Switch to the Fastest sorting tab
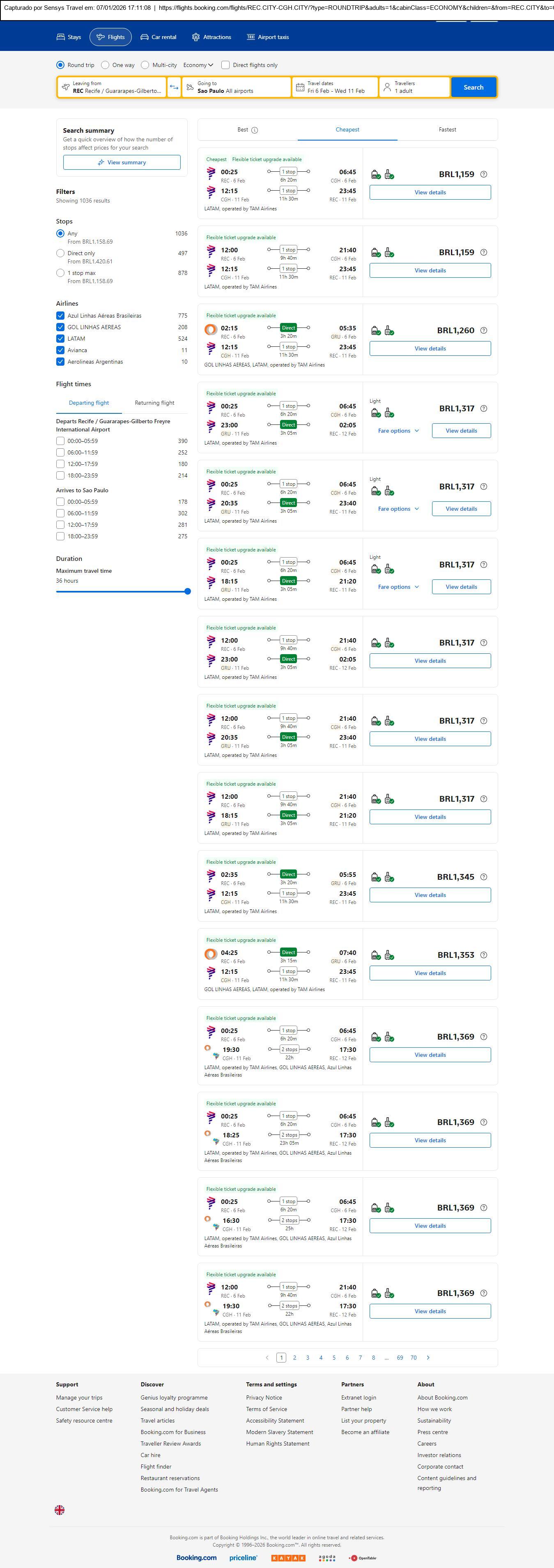The image size is (554, 1568). coord(447,130)
